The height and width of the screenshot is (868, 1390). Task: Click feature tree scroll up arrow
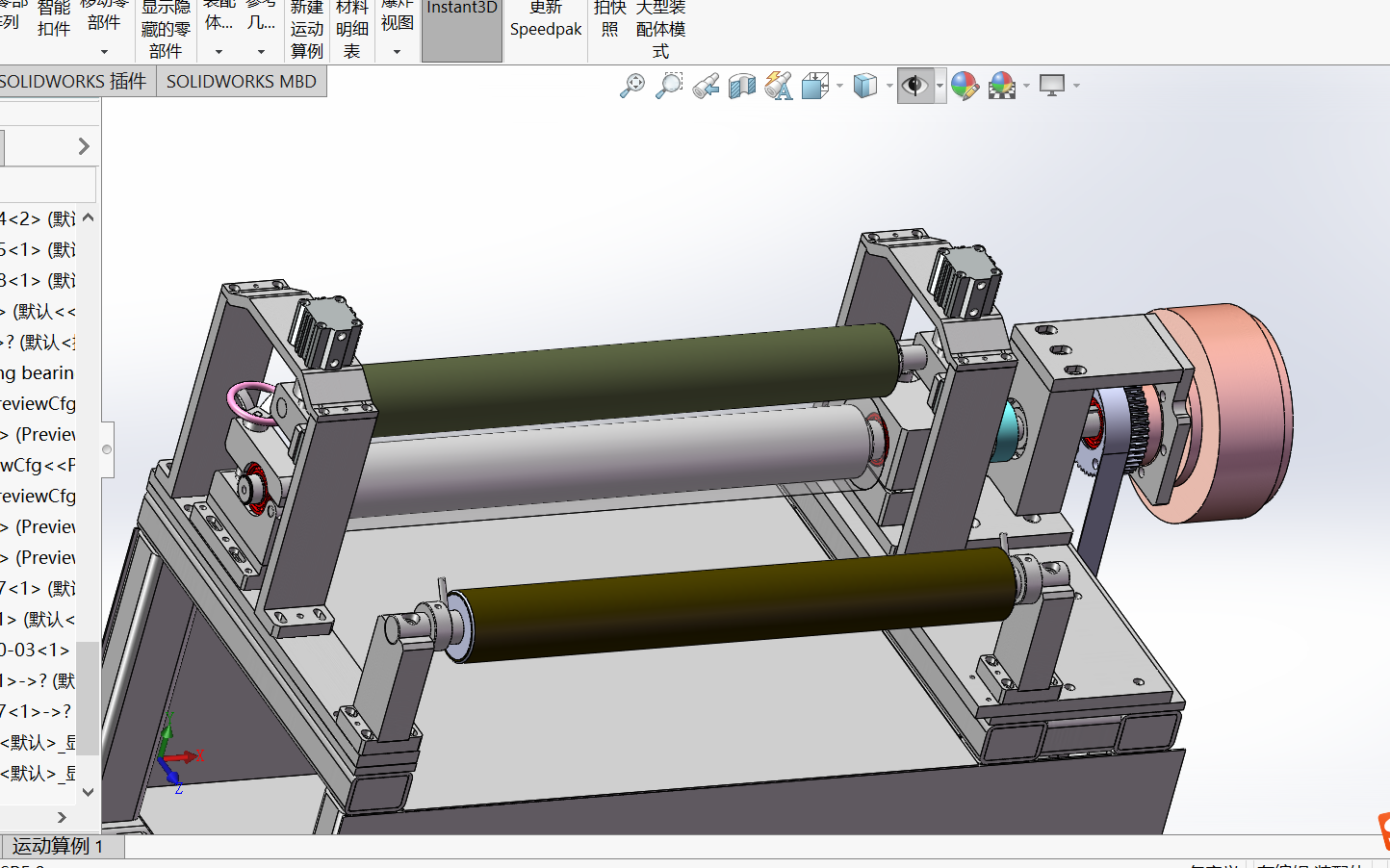[x=89, y=217]
